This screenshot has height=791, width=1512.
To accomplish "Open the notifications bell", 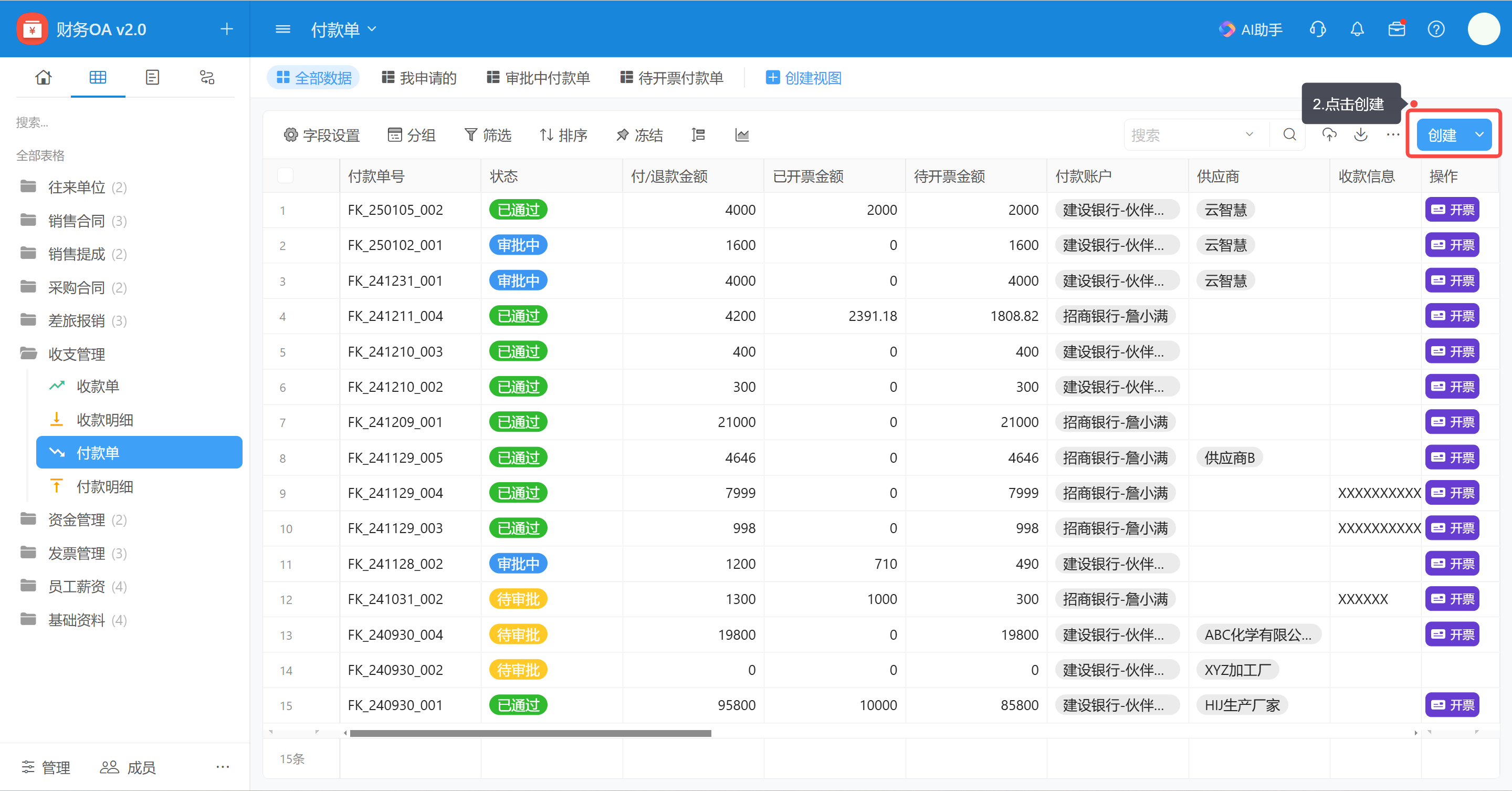I will pyautogui.click(x=1357, y=29).
